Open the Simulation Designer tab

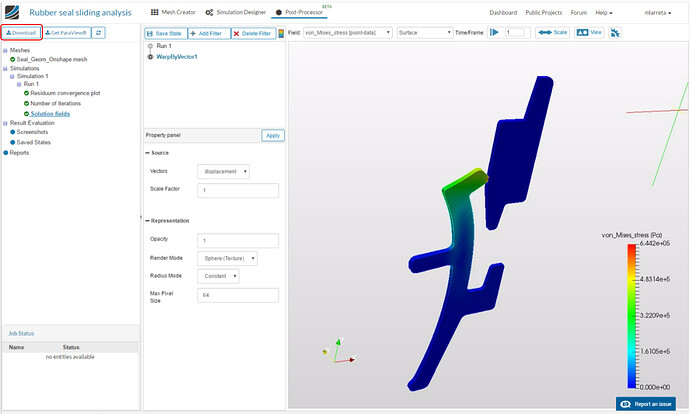pos(236,12)
